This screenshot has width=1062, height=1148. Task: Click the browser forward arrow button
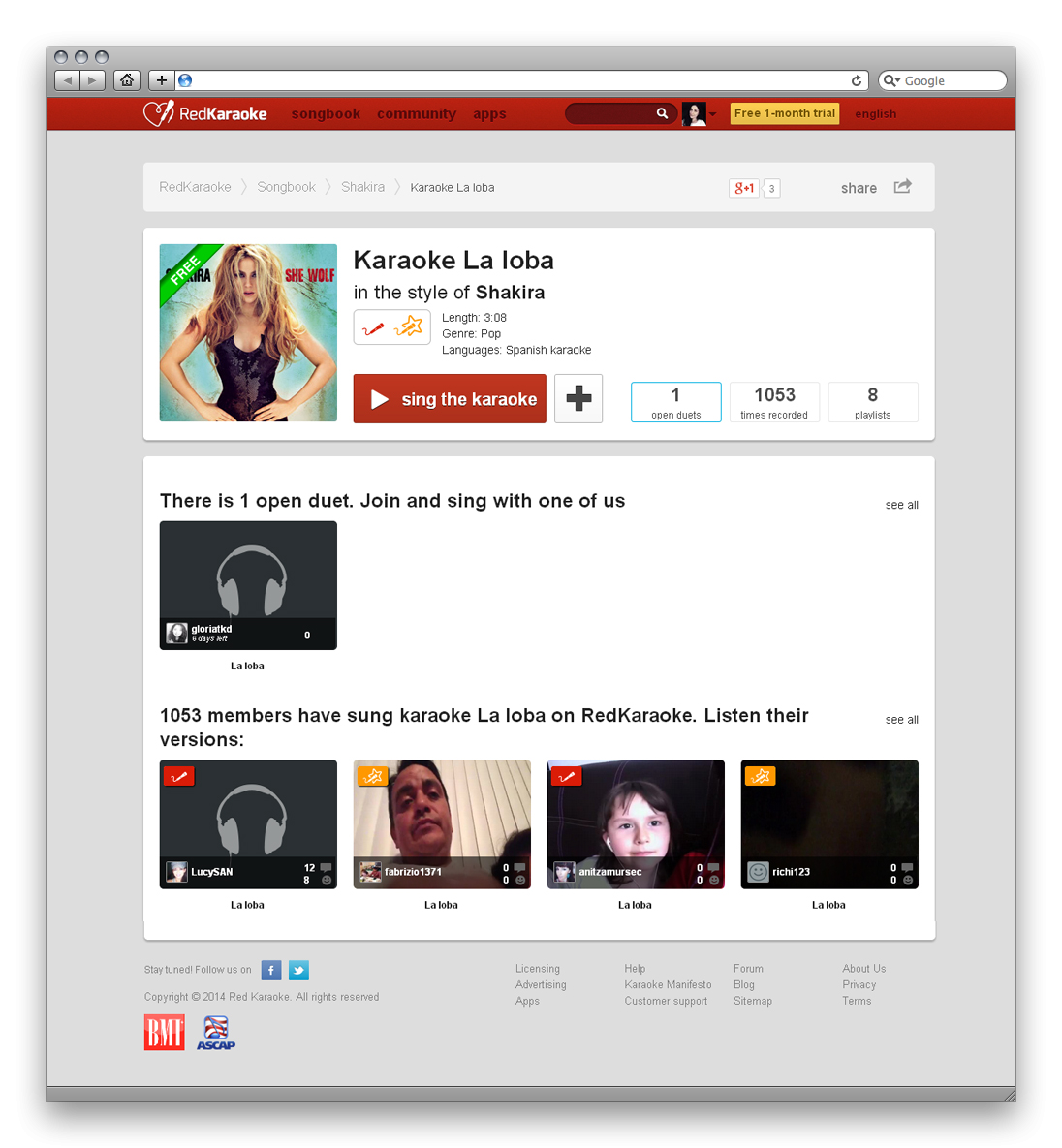[92, 79]
